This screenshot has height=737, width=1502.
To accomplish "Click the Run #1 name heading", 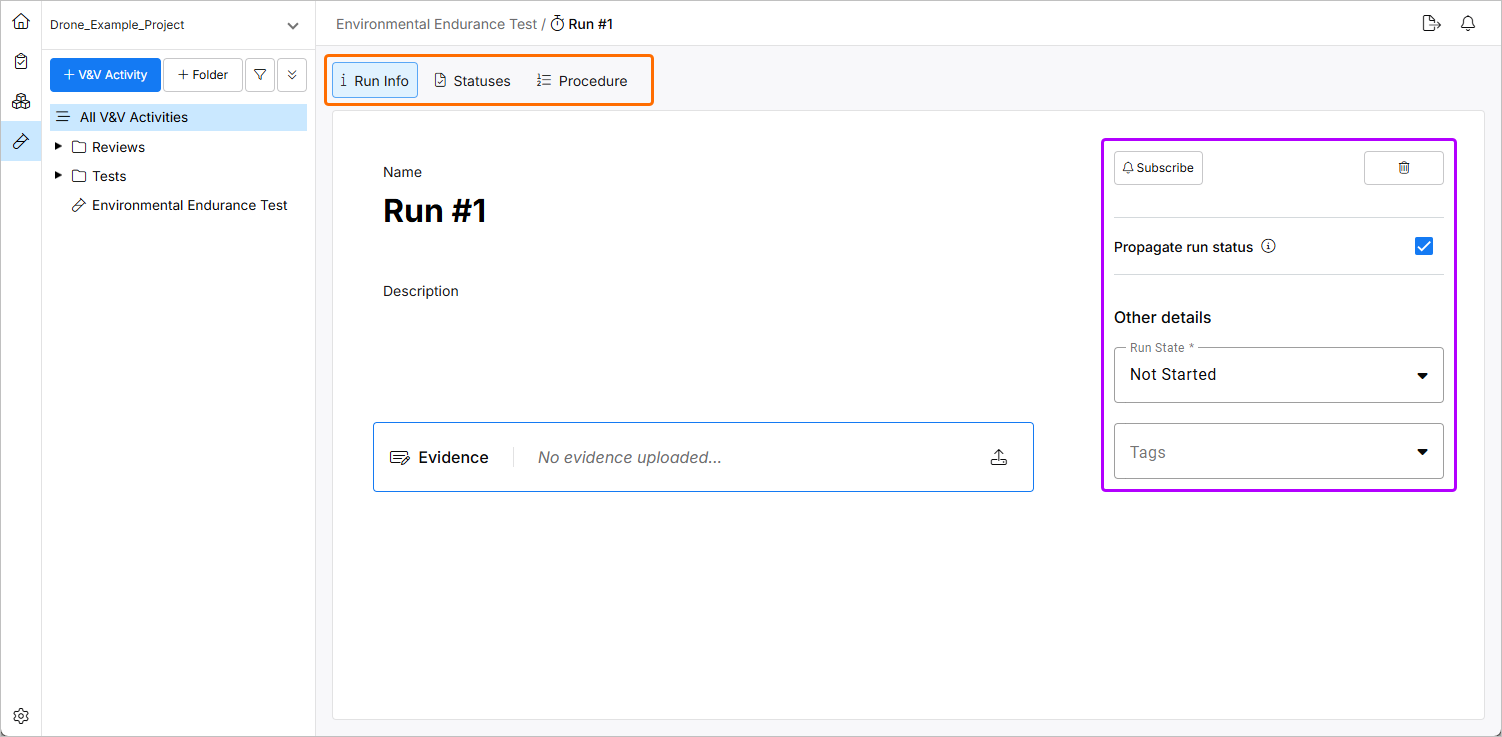I will 435,211.
